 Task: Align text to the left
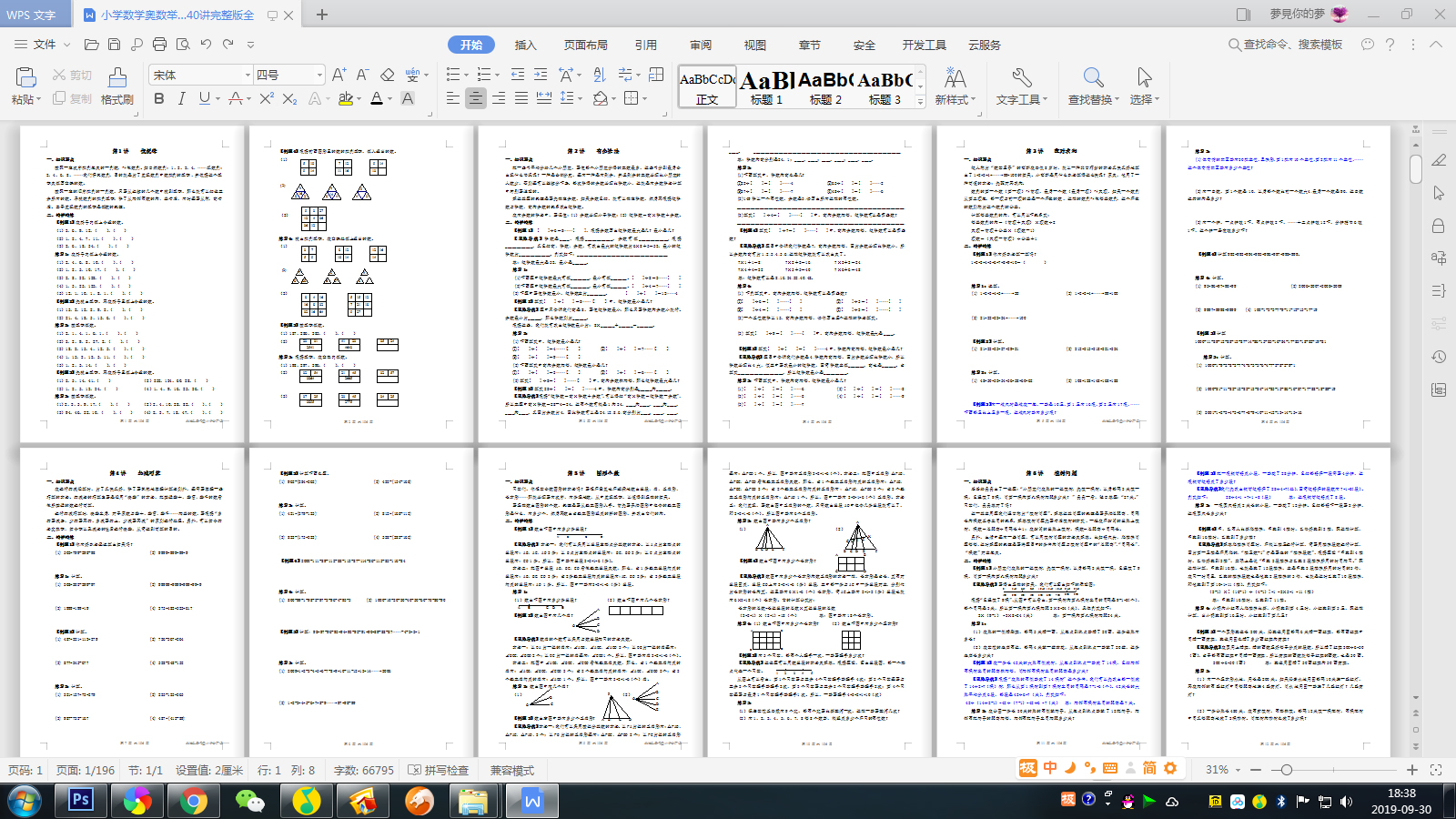(x=453, y=98)
